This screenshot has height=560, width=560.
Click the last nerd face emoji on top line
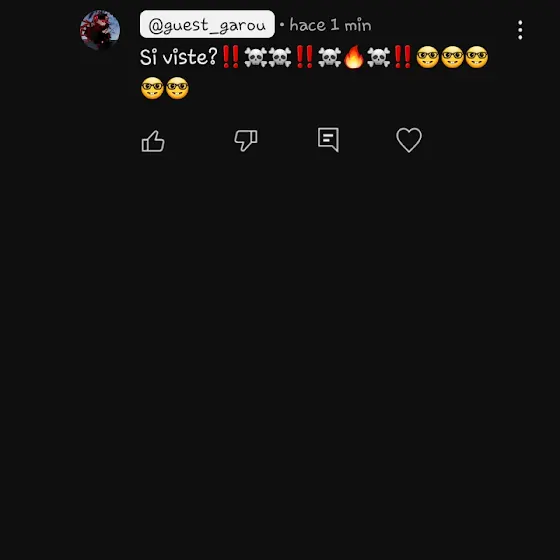pyautogui.click(x=477, y=57)
